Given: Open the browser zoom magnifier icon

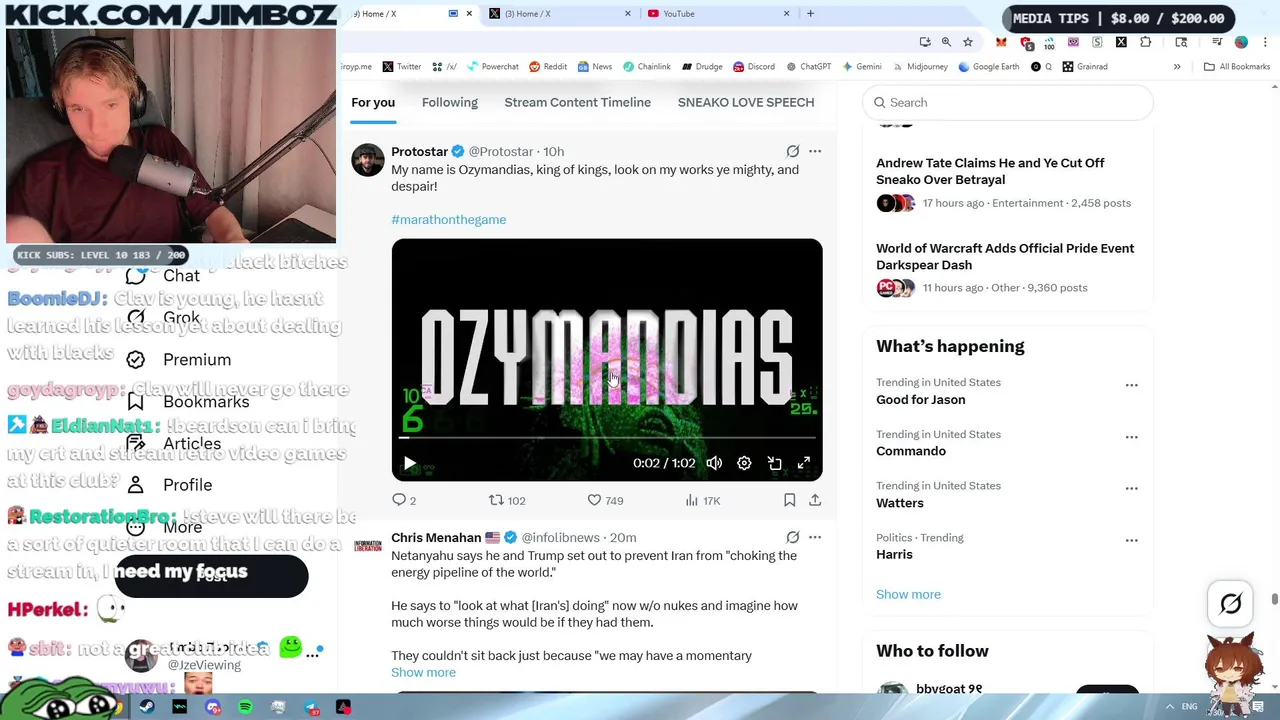Looking at the screenshot, I should point(946,42).
